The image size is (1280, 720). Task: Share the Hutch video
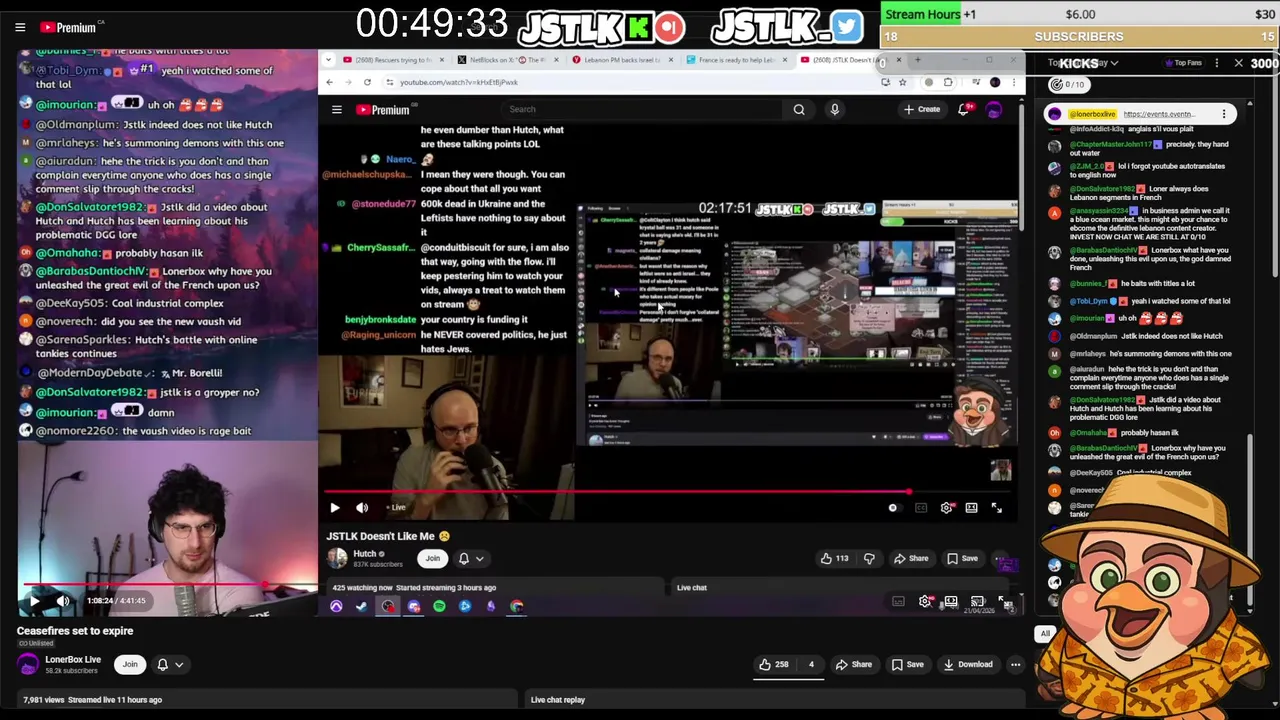click(911, 559)
